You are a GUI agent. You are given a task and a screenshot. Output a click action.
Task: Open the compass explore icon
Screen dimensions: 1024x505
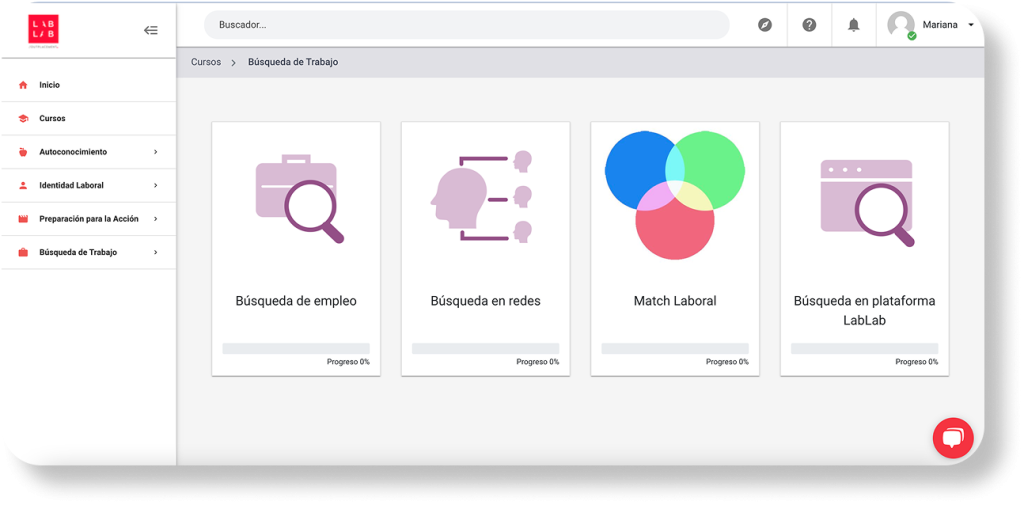coord(765,25)
